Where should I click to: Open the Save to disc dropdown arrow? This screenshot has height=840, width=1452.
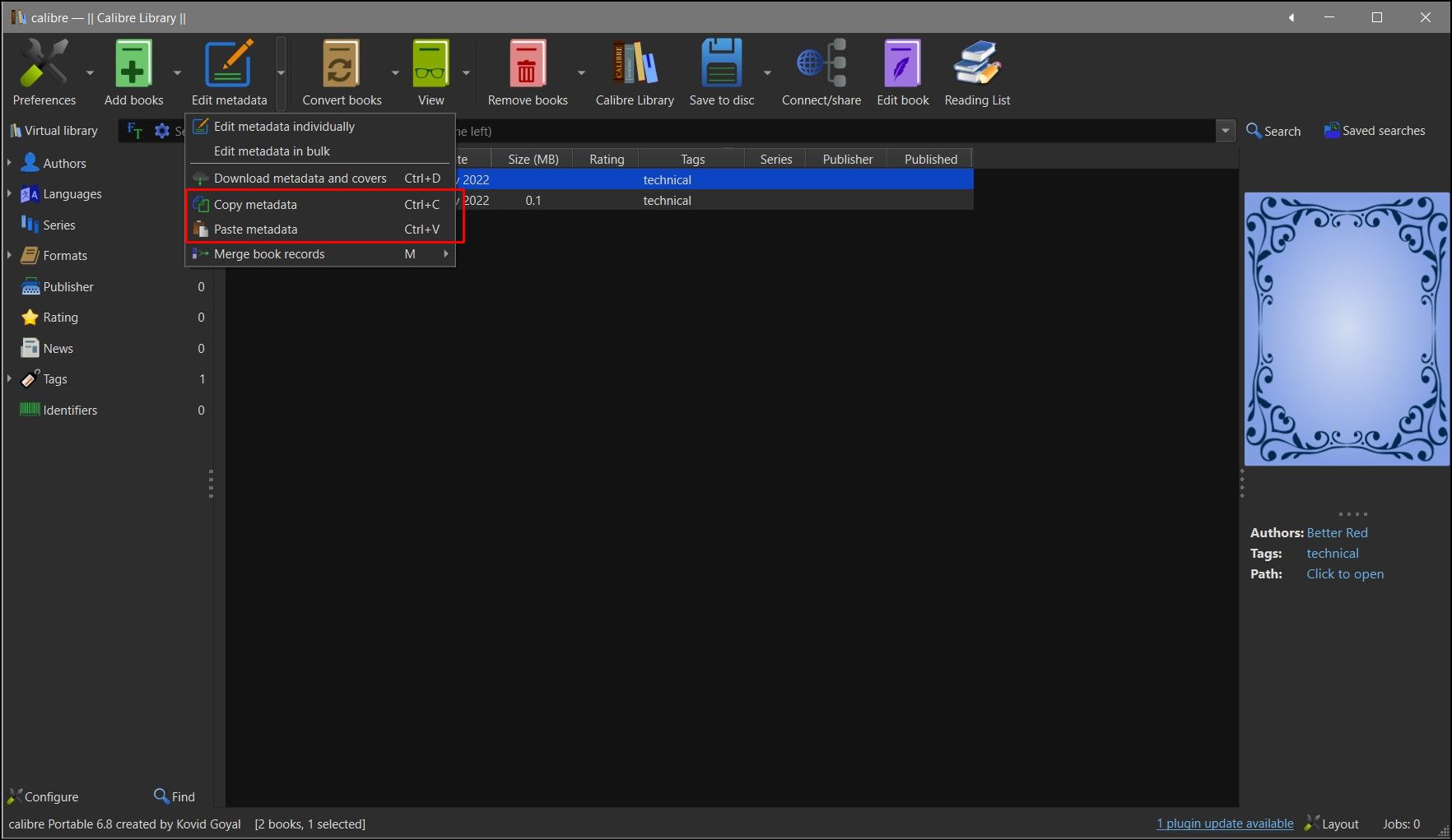(x=767, y=72)
